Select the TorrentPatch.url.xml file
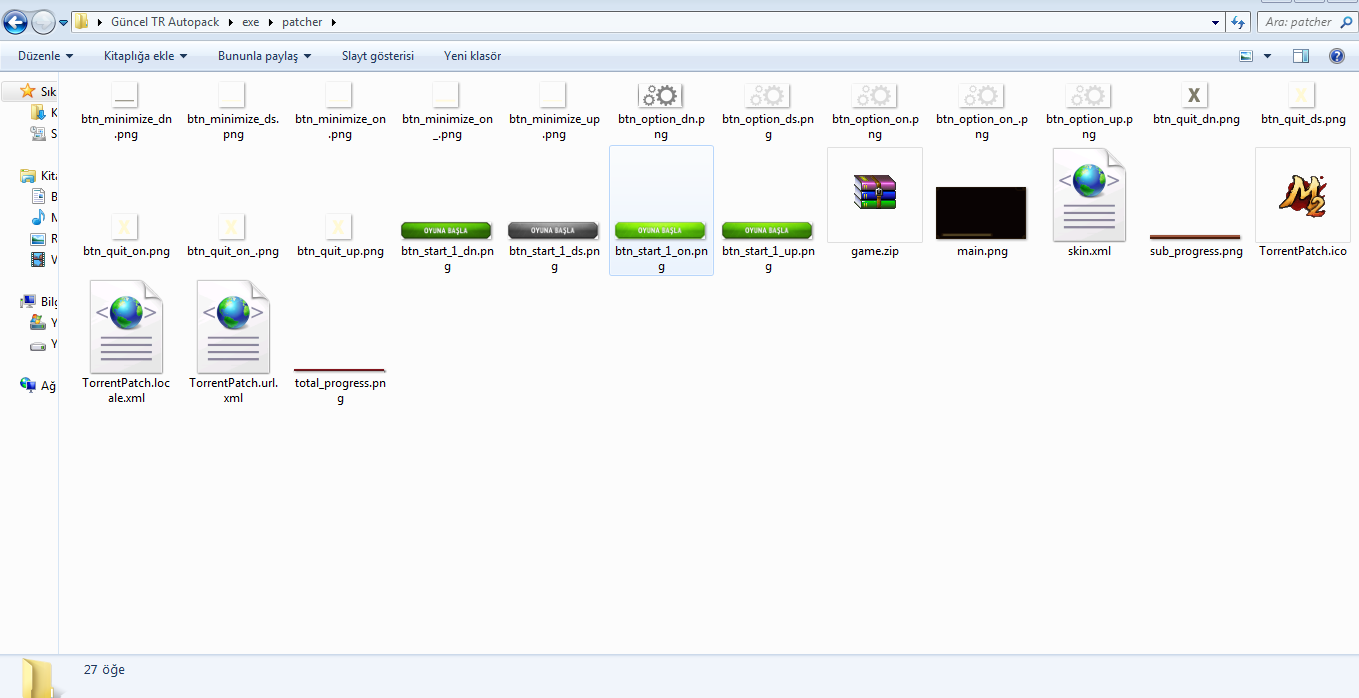Viewport: 1359px width, 698px height. pyautogui.click(x=233, y=326)
